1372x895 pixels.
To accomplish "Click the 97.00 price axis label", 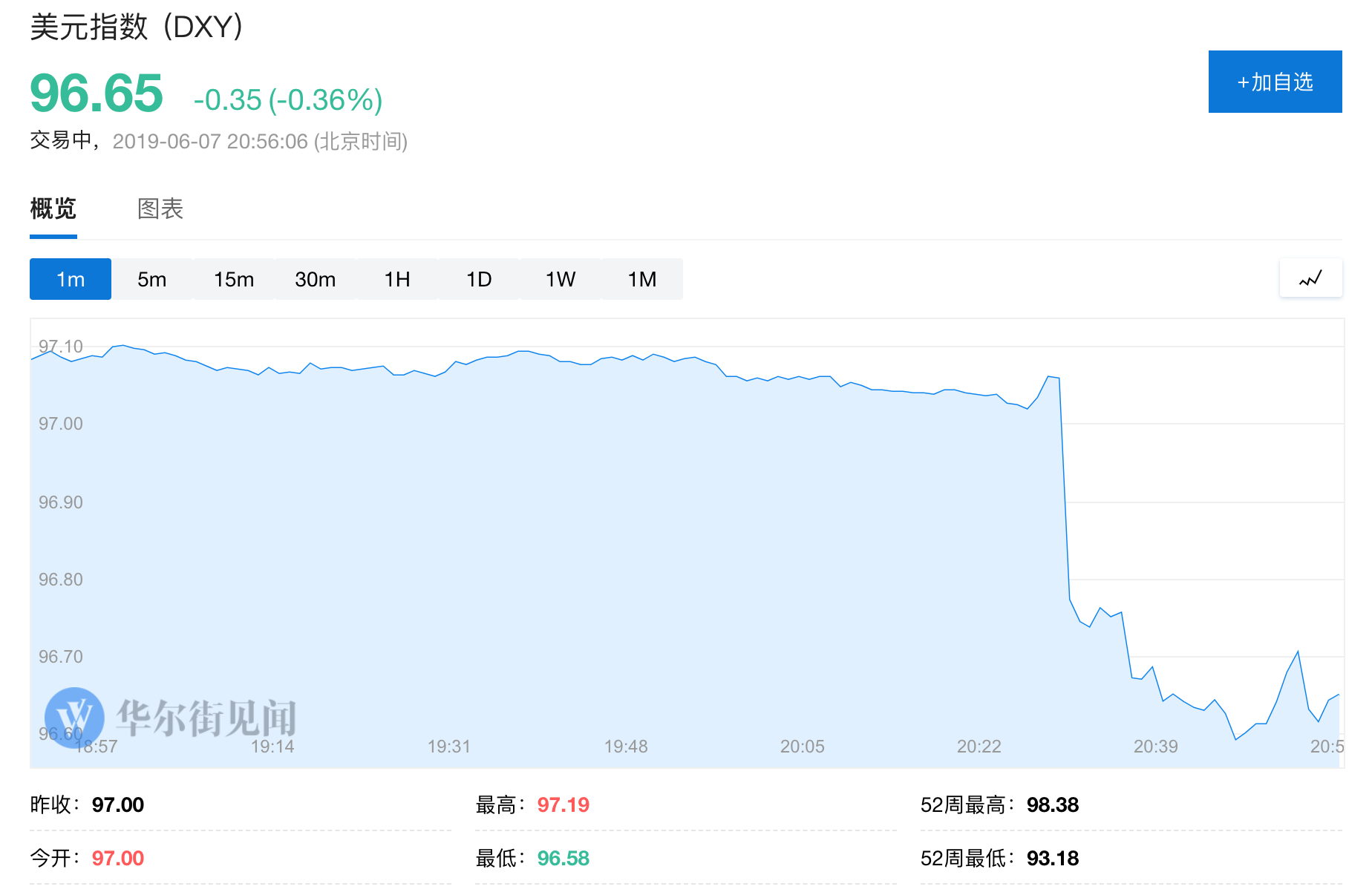I will click(x=61, y=424).
